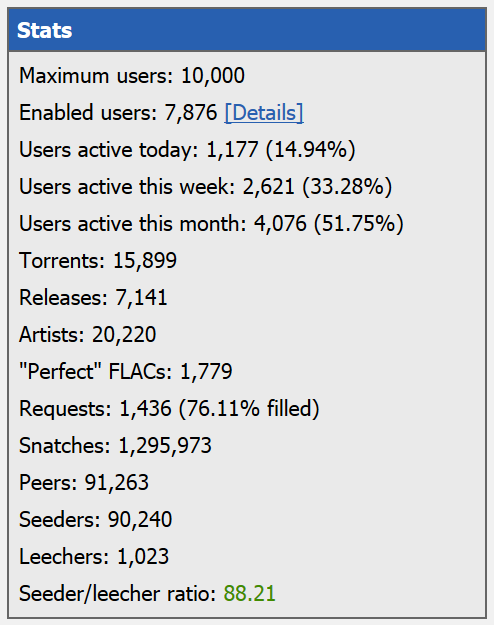This screenshot has width=494, height=625.
Task: Click the 51.75% active this month percentage
Action: (359, 224)
